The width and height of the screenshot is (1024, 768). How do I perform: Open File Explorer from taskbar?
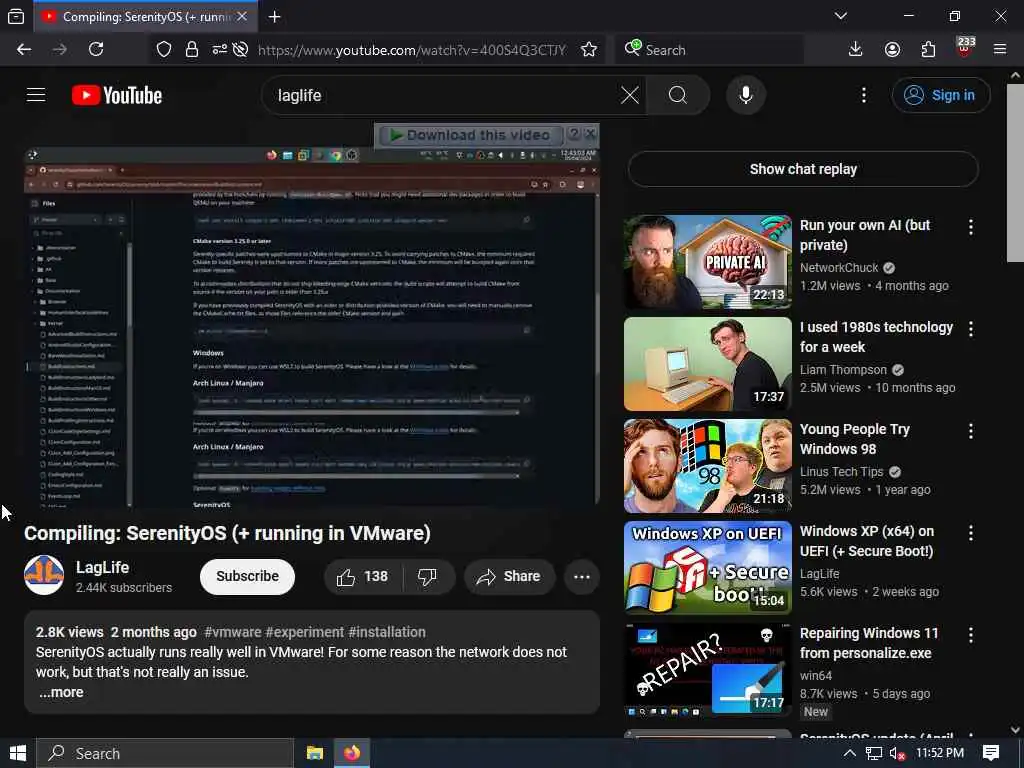pyautogui.click(x=315, y=753)
